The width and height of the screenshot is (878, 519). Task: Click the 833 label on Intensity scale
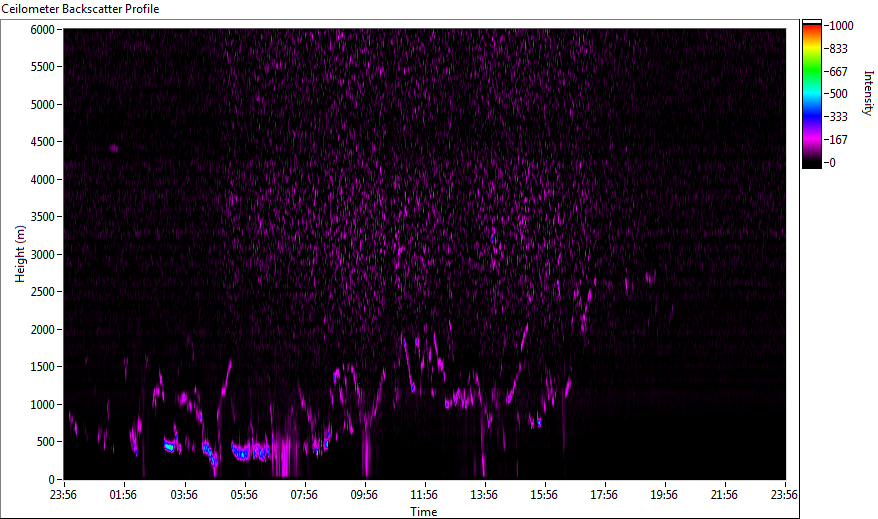point(839,49)
